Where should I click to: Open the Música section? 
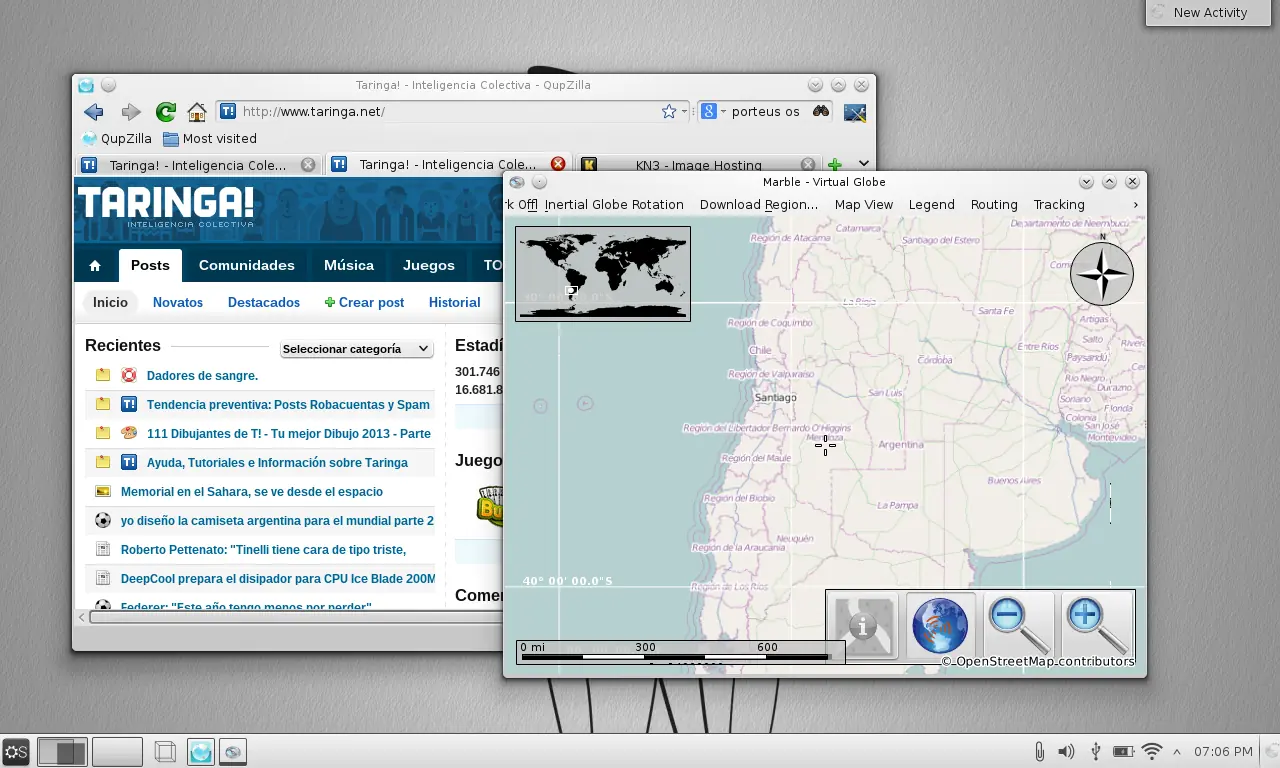(349, 266)
